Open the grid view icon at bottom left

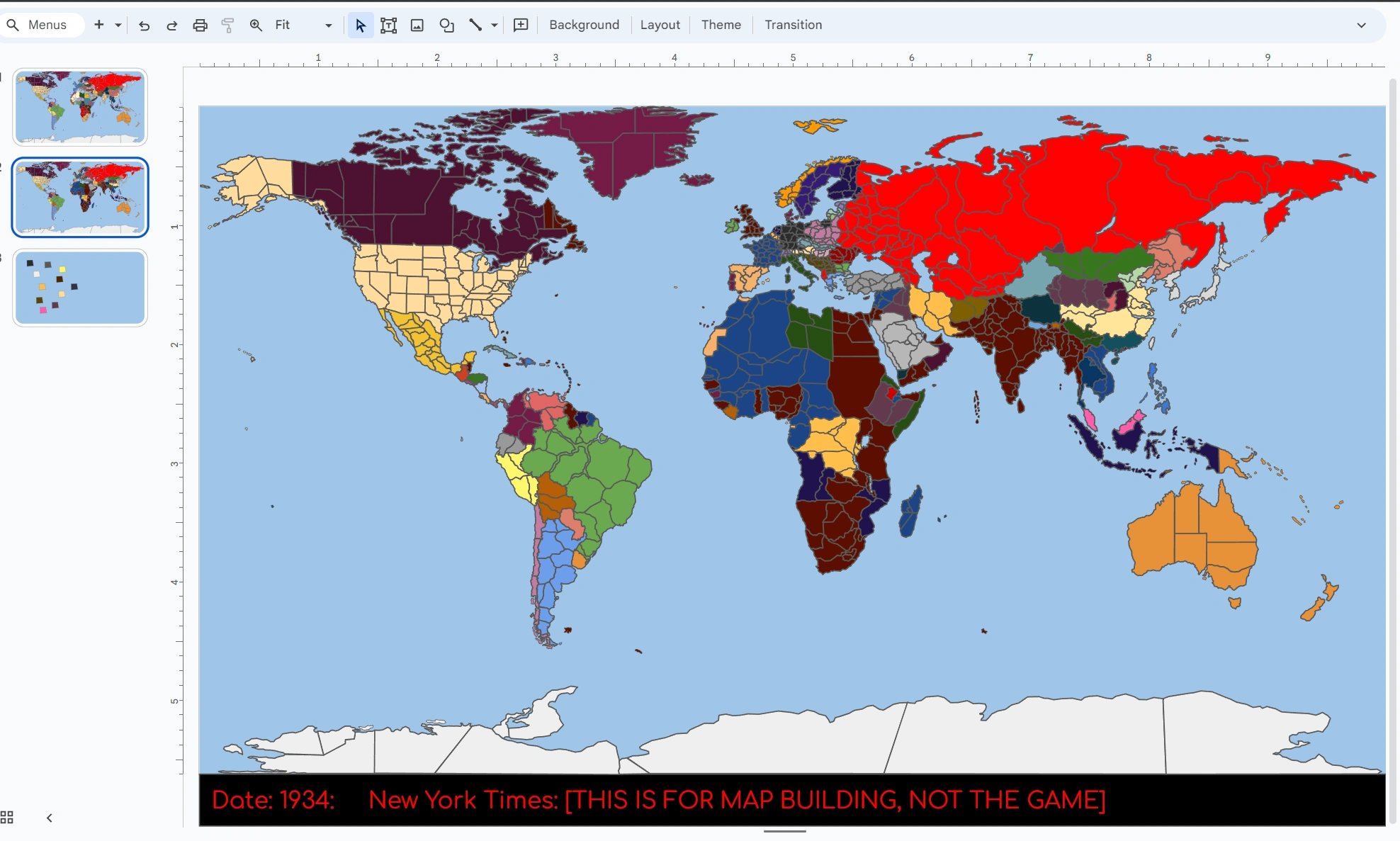coord(7,818)
